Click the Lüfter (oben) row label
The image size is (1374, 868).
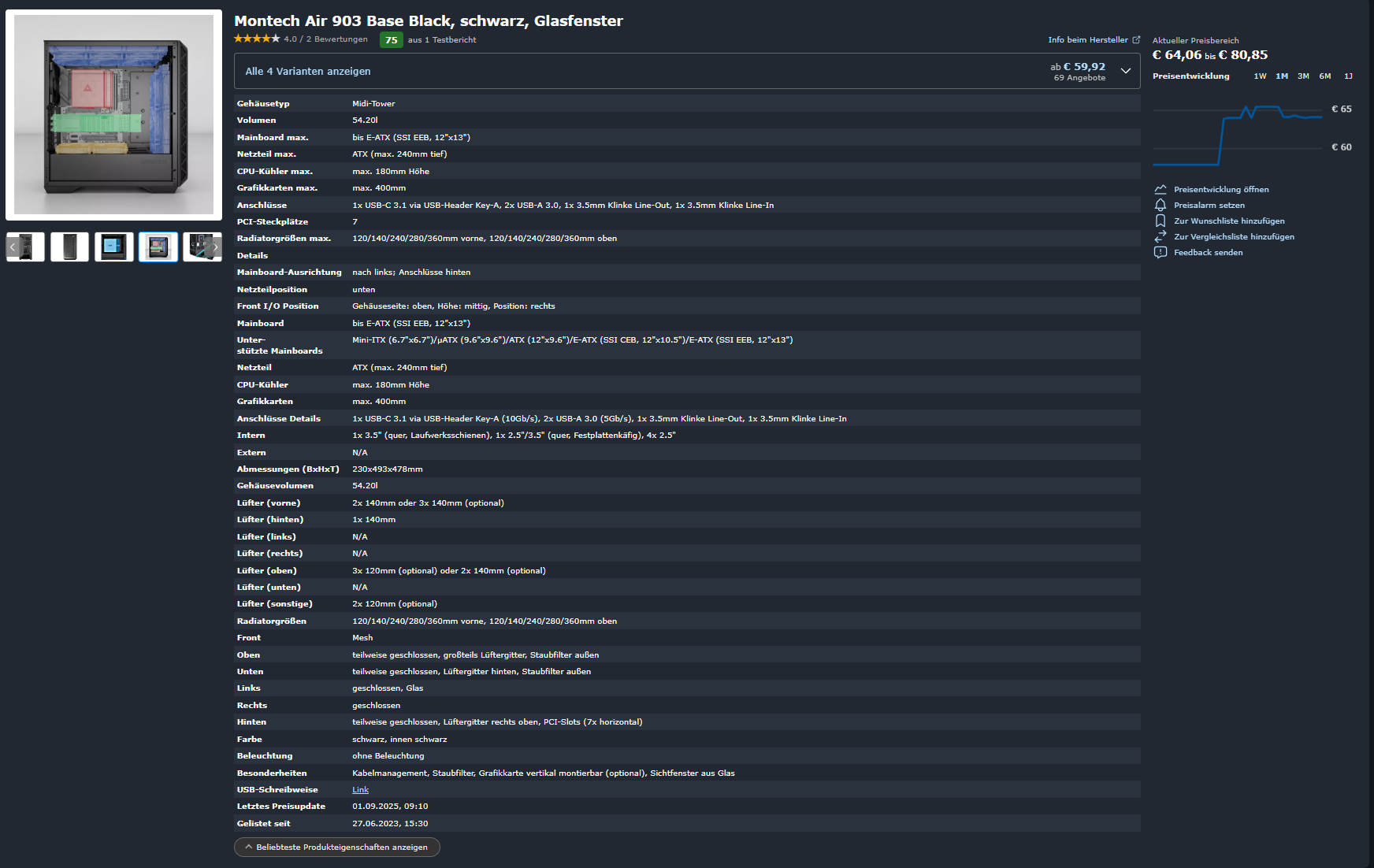pyautogui.click(x=266, y=570)
